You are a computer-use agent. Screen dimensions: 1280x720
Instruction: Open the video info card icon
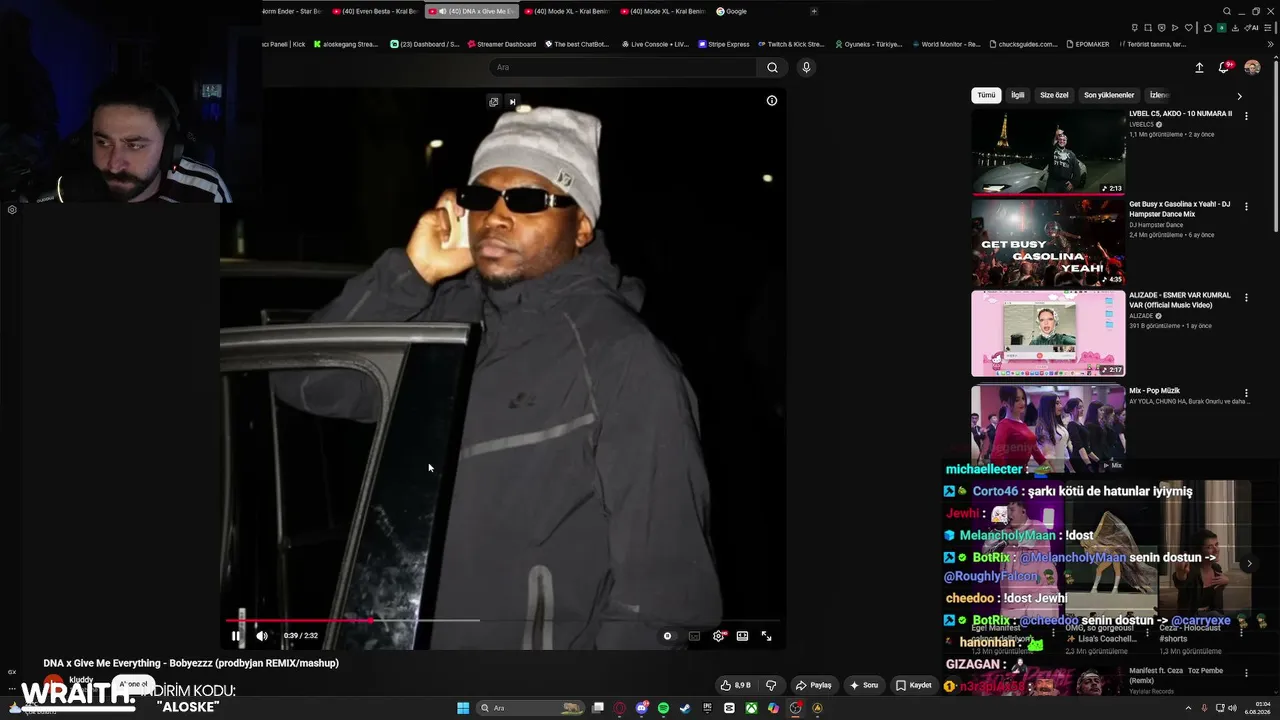coord(772,101)
